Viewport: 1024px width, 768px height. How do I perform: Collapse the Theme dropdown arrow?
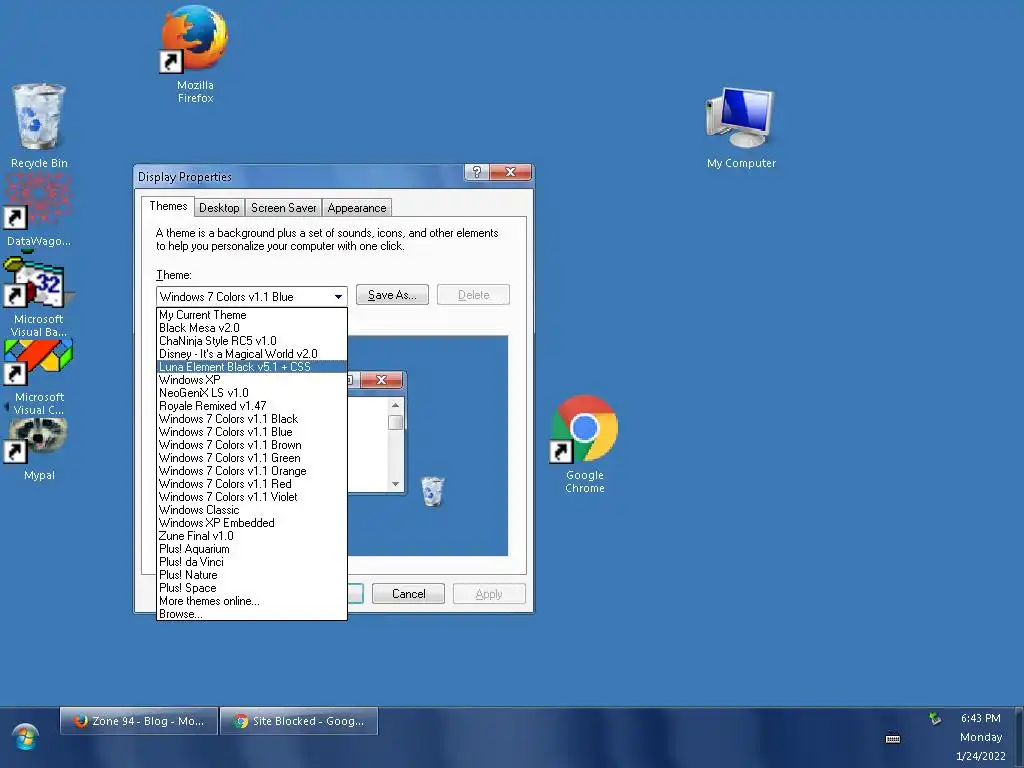pos(338,296)
